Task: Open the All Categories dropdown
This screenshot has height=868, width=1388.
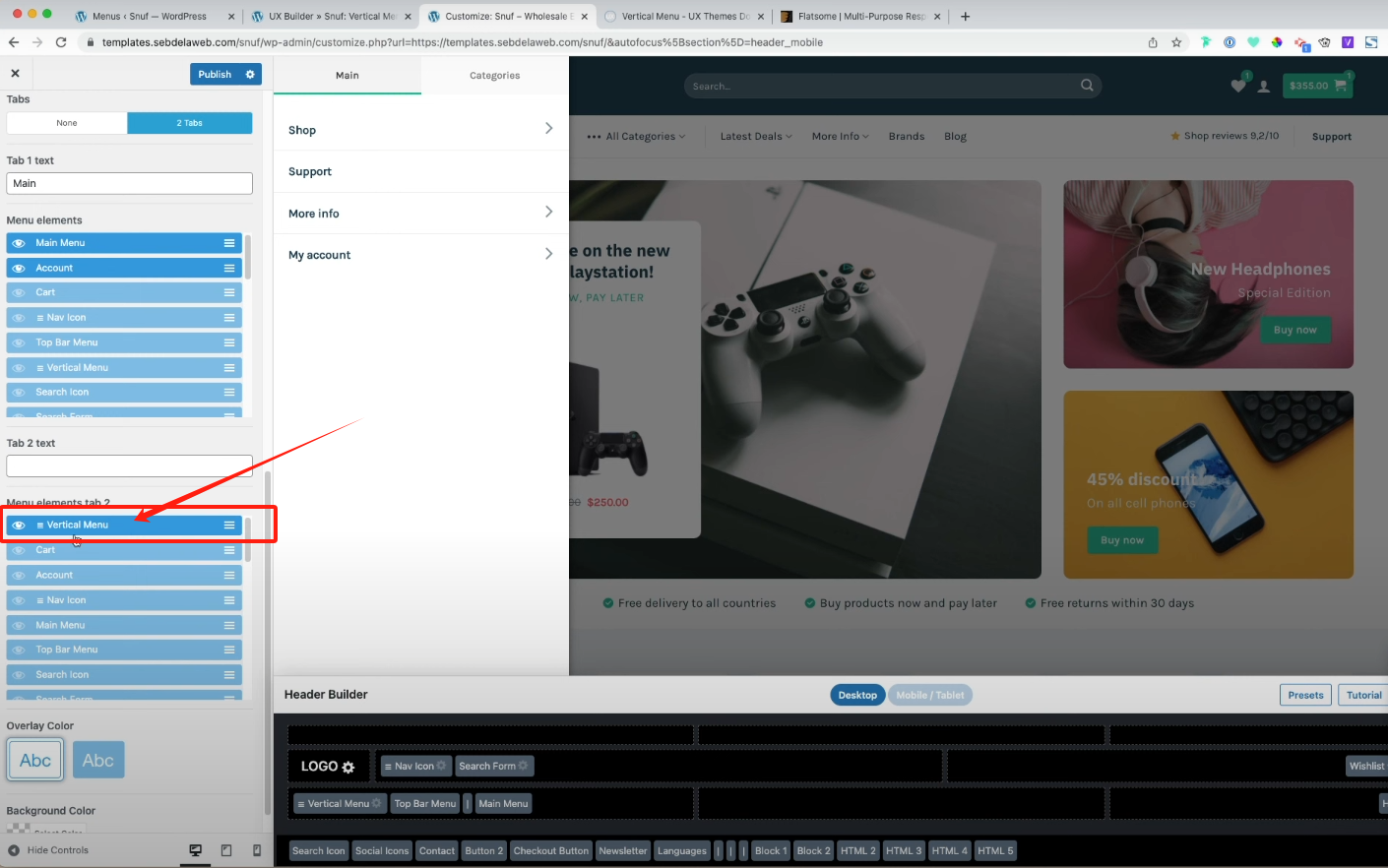Action: coord(636,137)
